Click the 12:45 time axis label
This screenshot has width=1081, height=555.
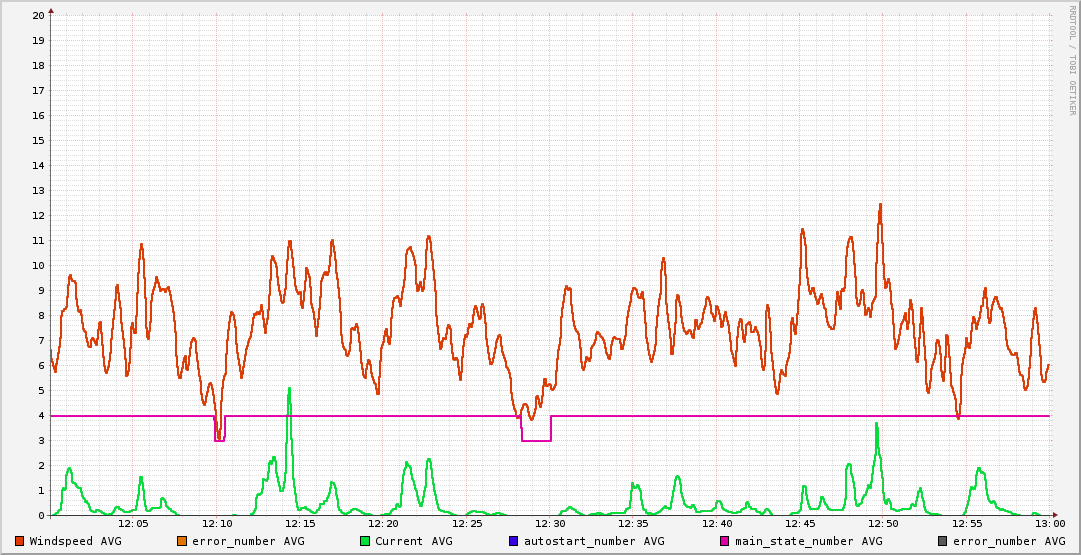coord(800,525)
